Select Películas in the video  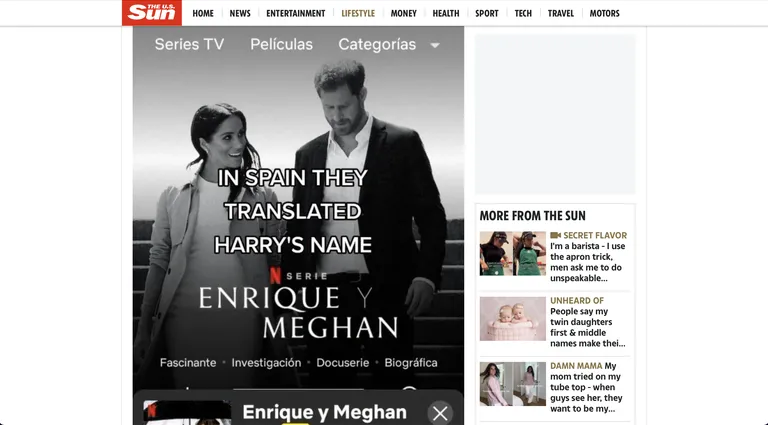click(x=281, y=44)
